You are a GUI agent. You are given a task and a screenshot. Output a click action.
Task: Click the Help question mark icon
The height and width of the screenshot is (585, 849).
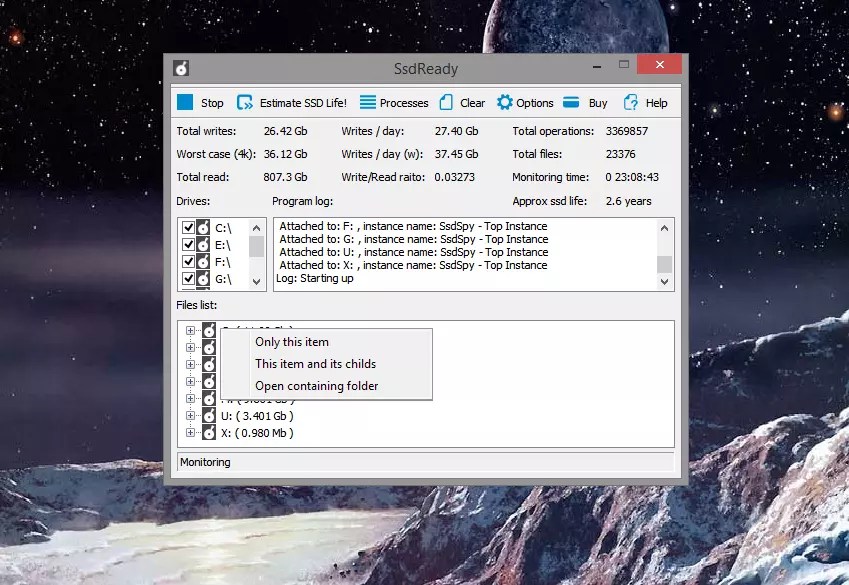point(631,102)
